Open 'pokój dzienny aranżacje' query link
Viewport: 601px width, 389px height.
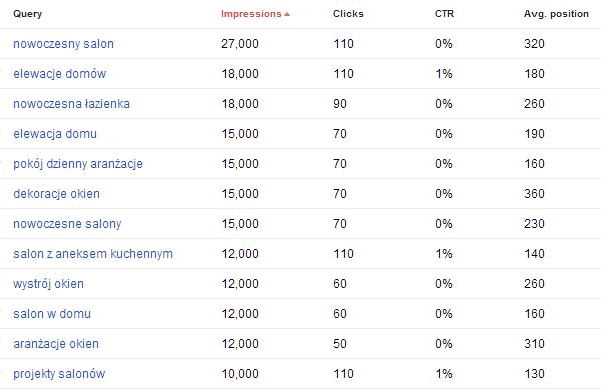(x=78, y=164)
